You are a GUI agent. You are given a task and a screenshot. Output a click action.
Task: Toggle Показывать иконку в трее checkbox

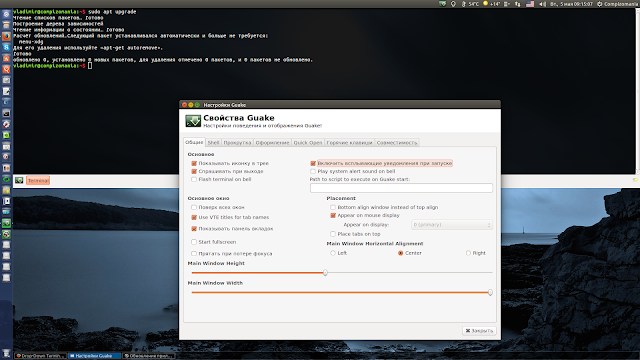click(194, 163)
